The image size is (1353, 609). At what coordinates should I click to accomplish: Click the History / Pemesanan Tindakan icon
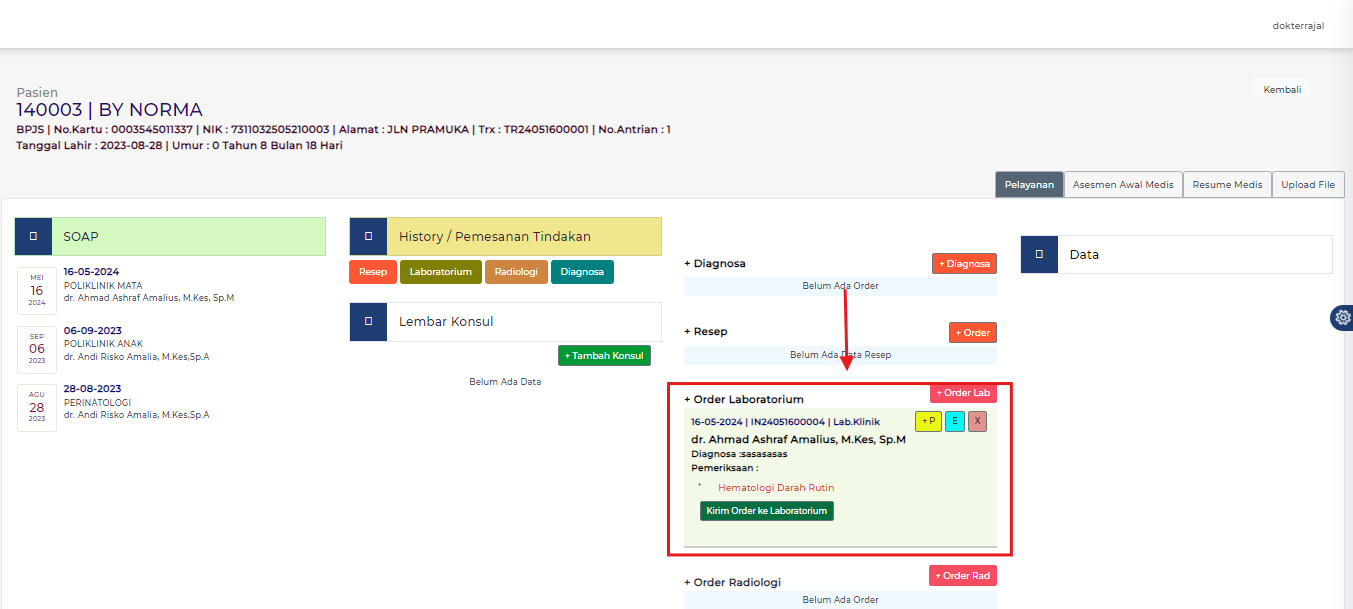368,237
